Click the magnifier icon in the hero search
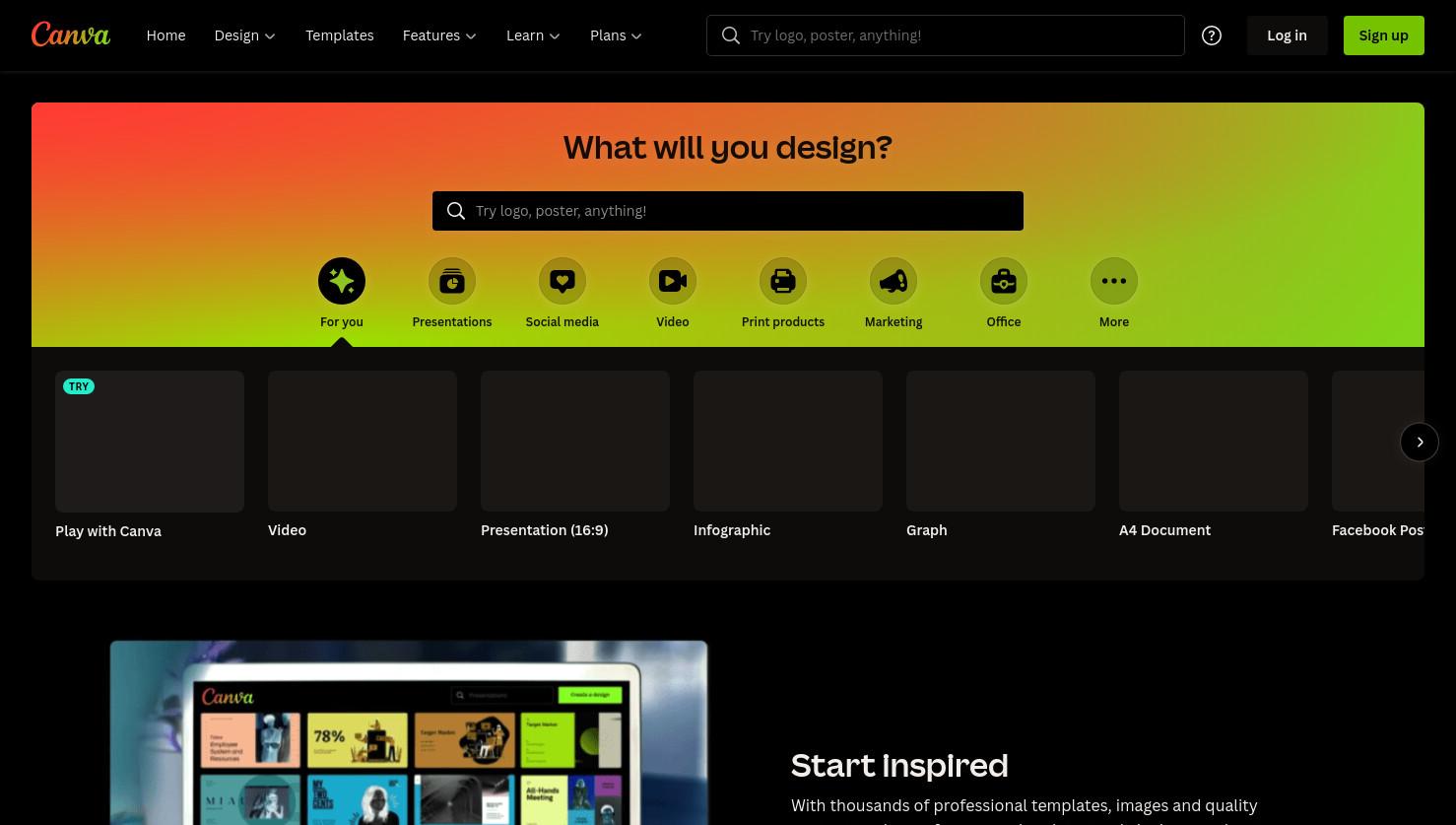1456x825 pixels. click(x=456, y=211)
